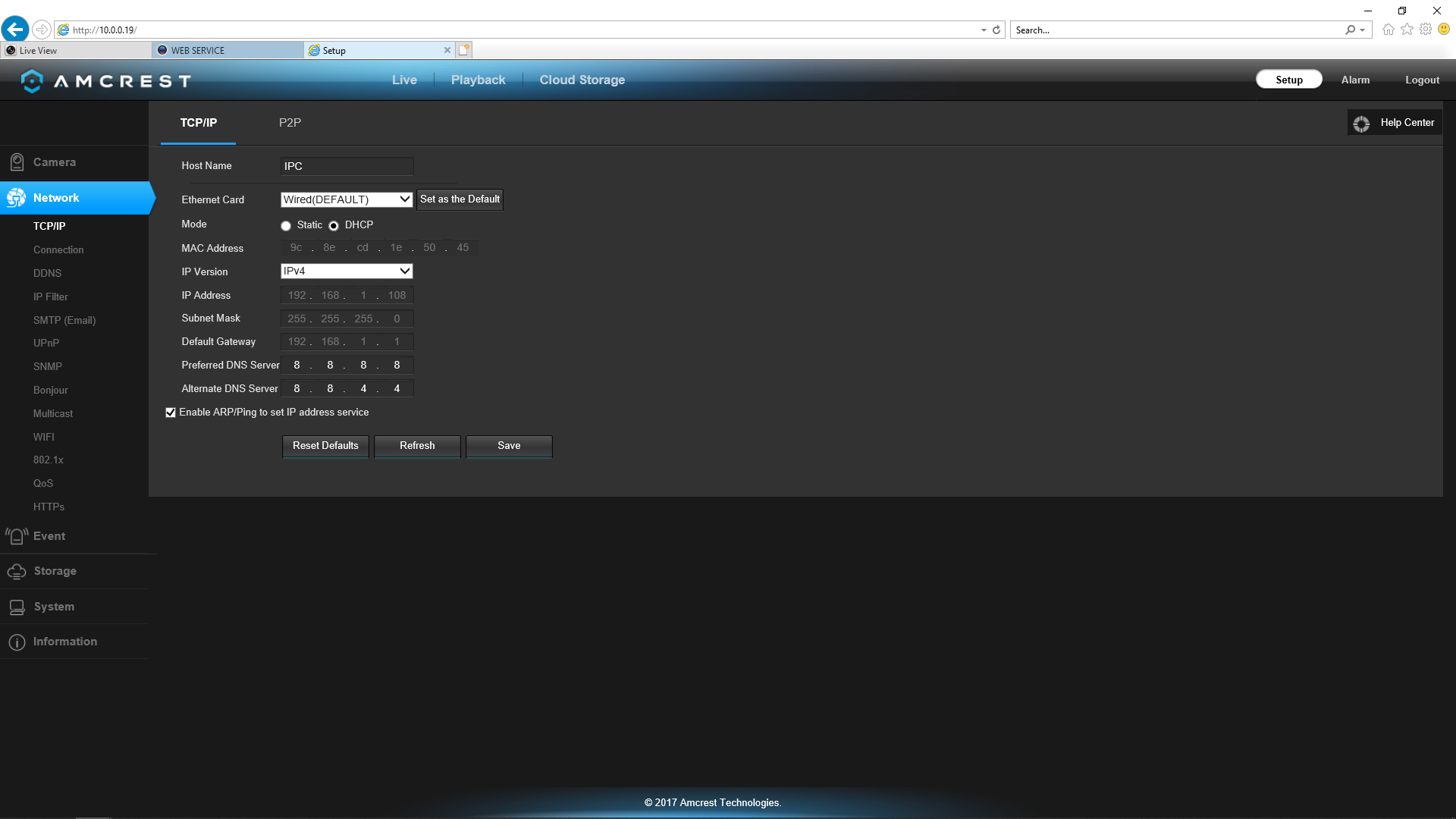
Task: Open the SMTP (Email) settings
Action: coord(64,320)
